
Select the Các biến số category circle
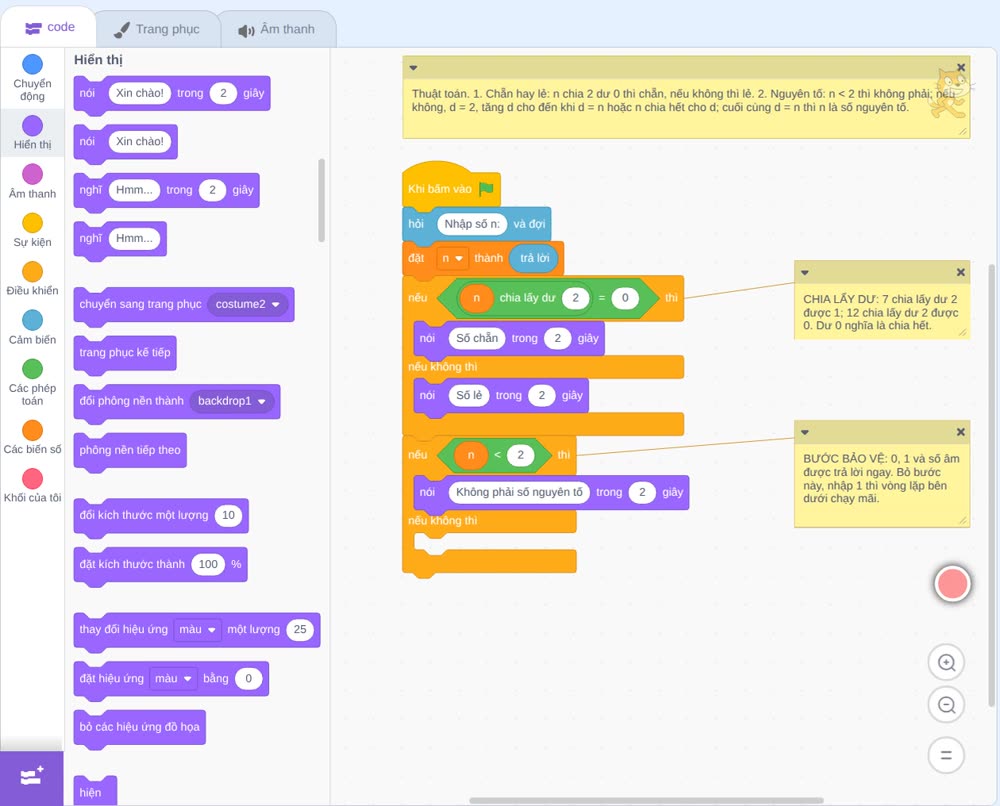tap(33, 430)
